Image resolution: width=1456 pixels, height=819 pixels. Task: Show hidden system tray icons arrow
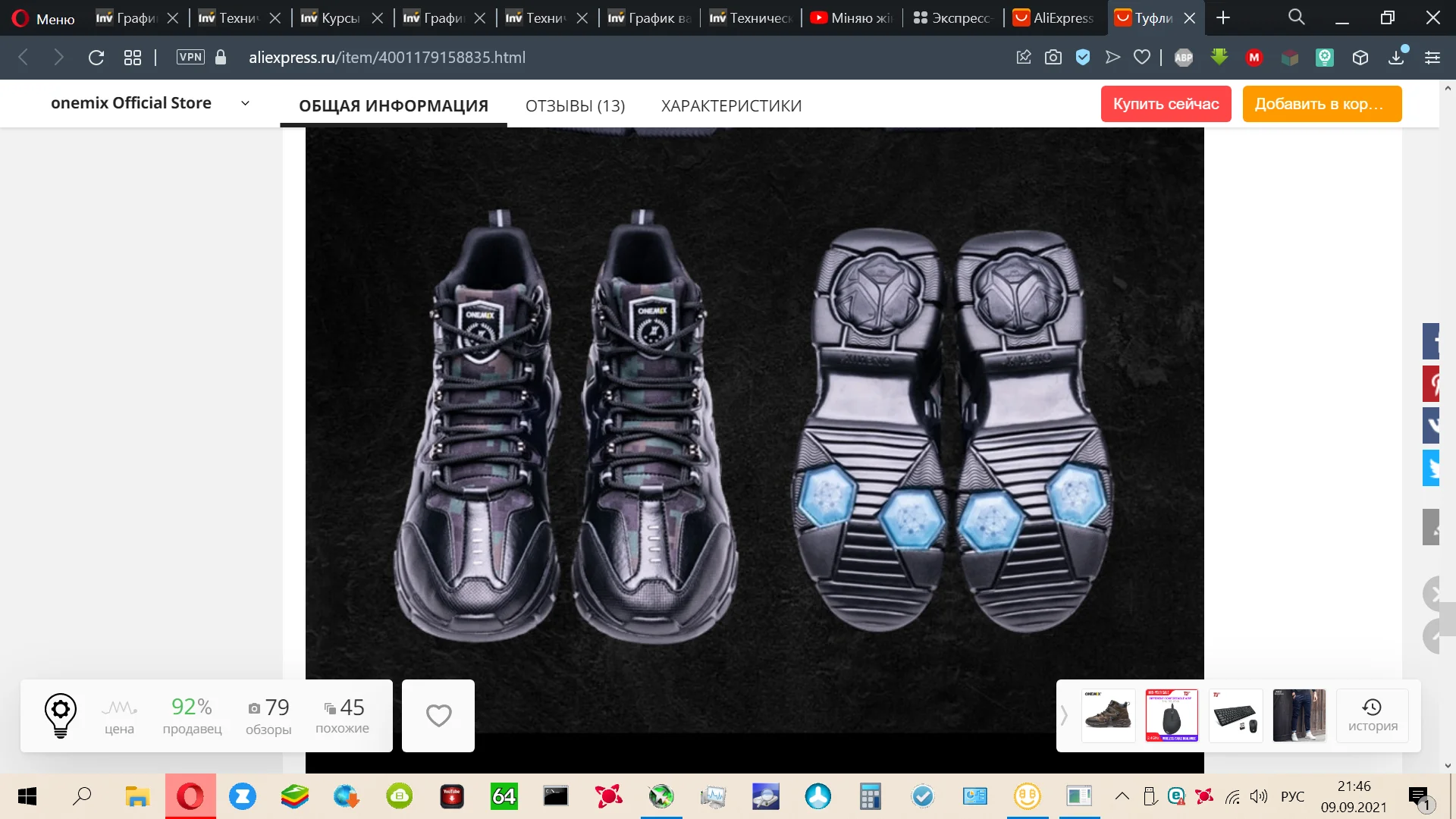pyautogui.click(x=1122, y=796)
